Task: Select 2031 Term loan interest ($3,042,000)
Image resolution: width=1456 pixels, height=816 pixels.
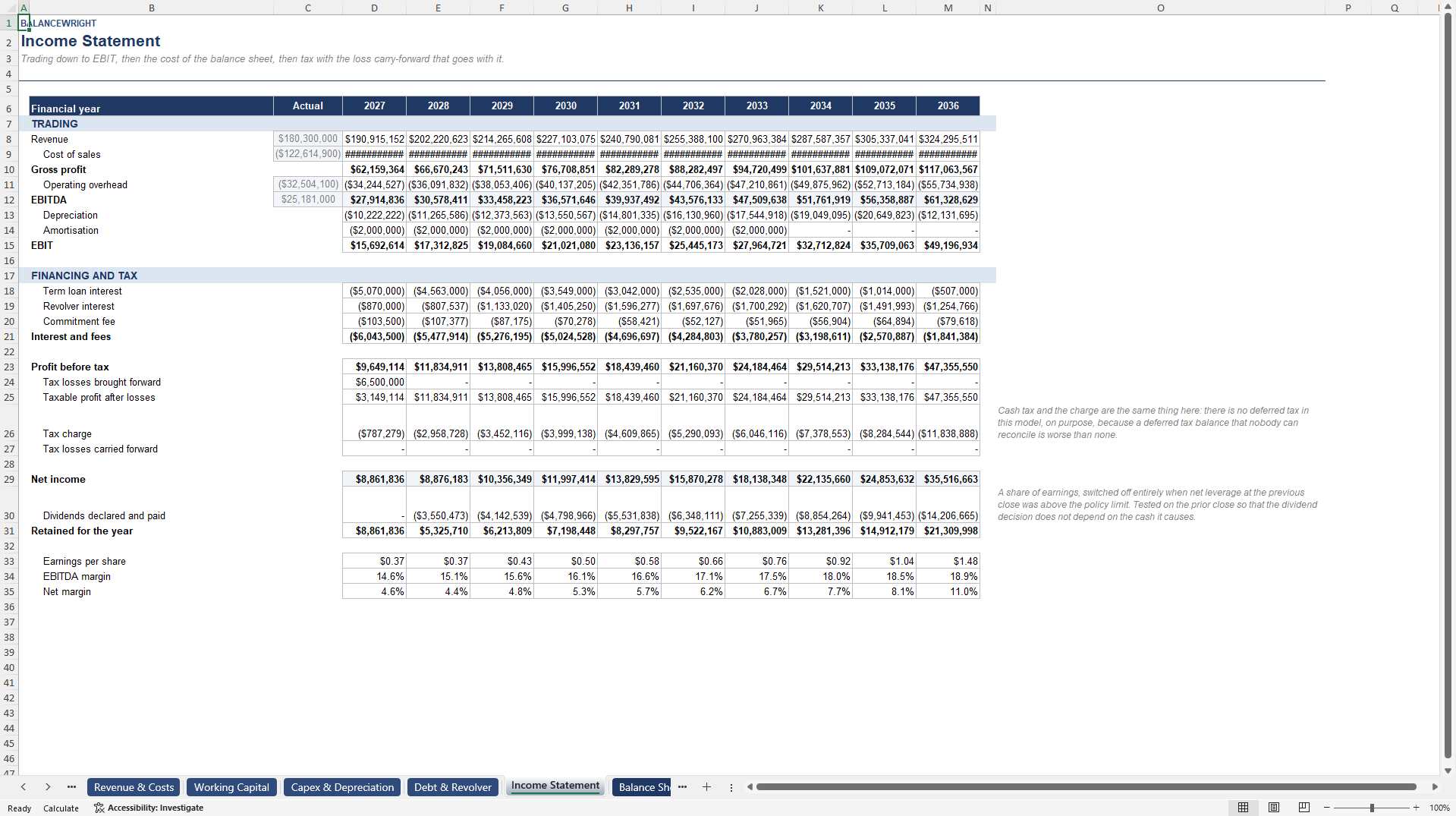Action: (x=629, y=291)
